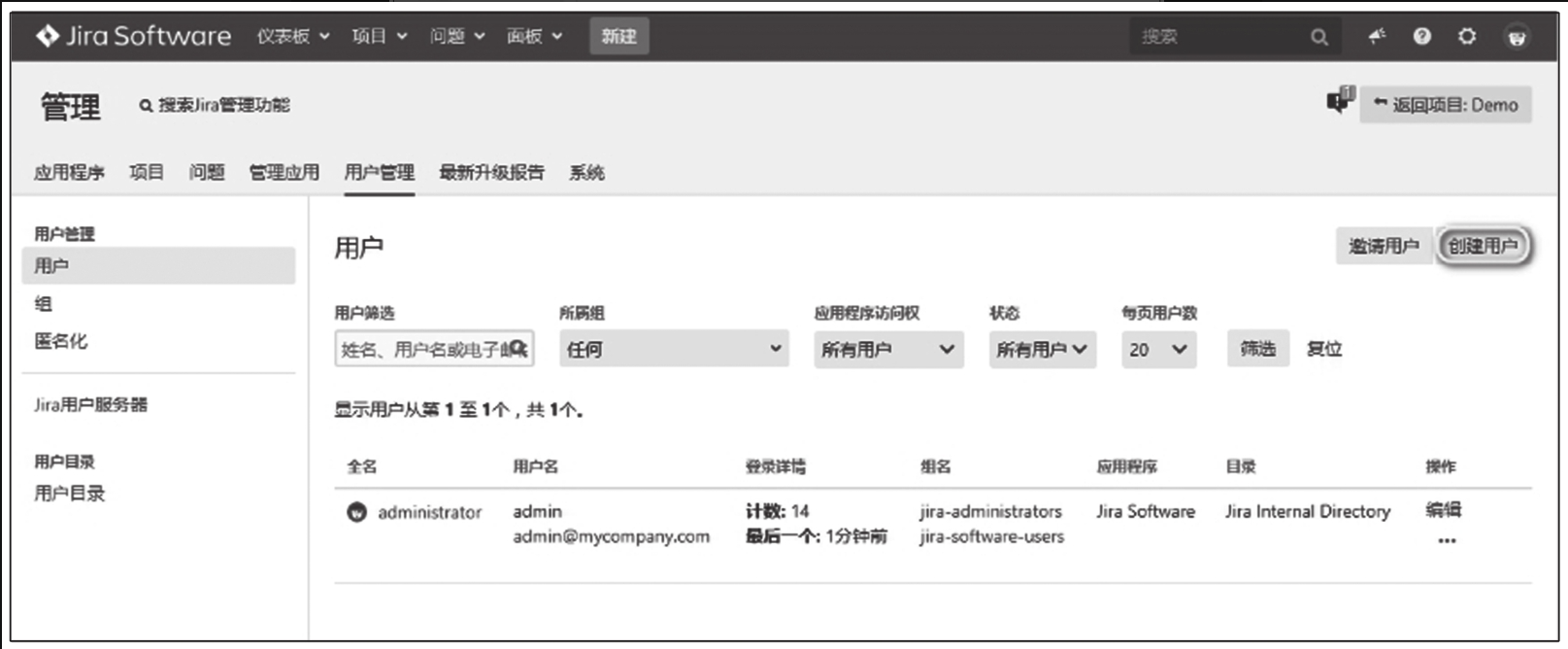Click the notification speech bubble icon
Image resolution: width=1568 pixels, height=649 pixels.
1340,99
